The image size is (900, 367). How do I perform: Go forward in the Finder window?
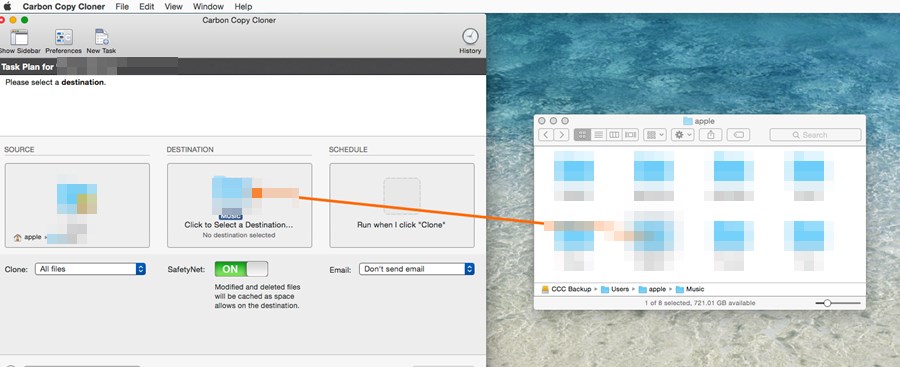561,134
